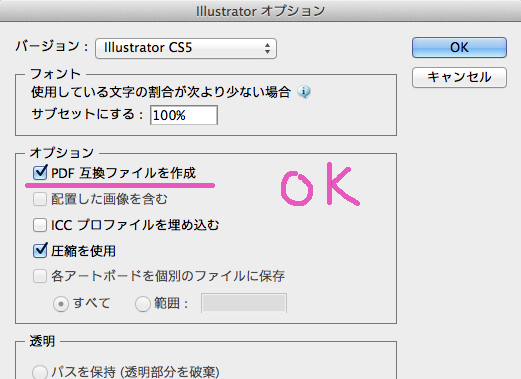
Task: Click the キャンセル button
Action: click(459, 77)
